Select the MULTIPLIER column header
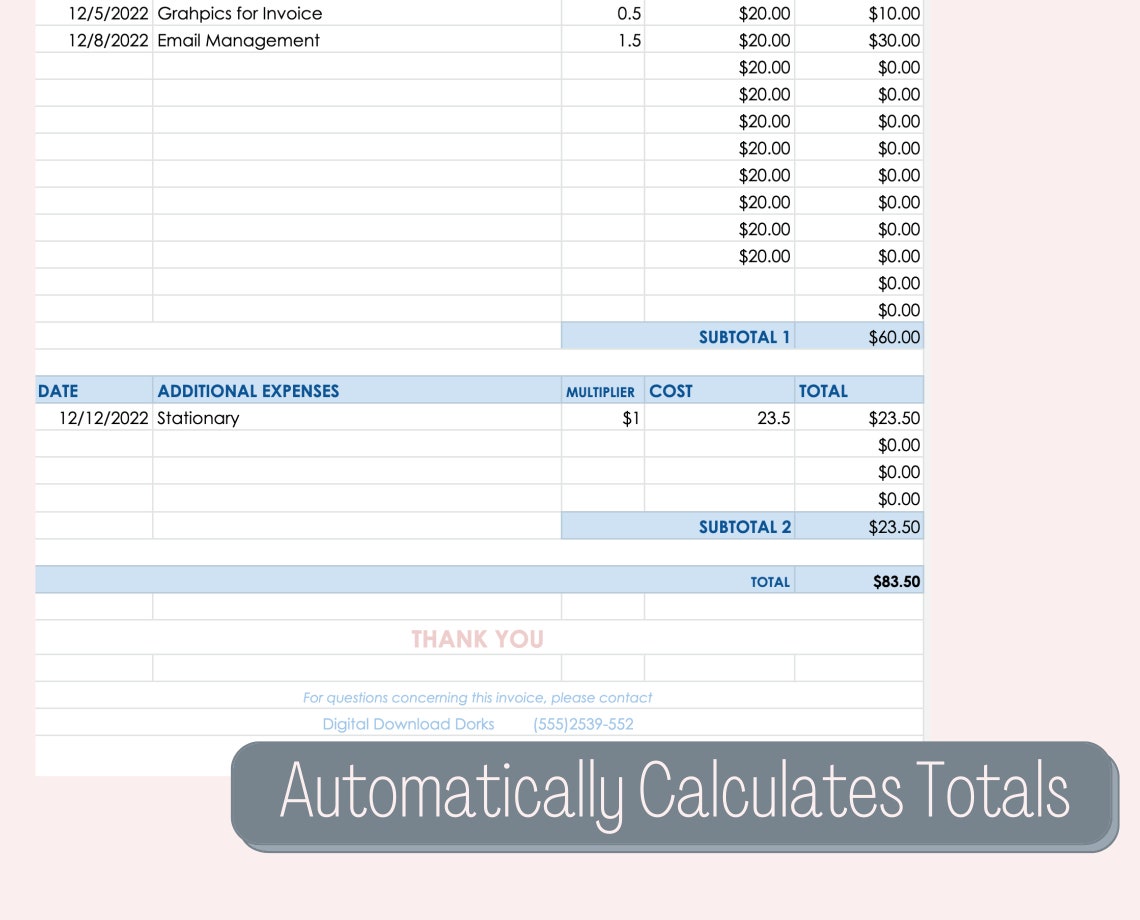The image size is (1140, 920). (600, 392)
